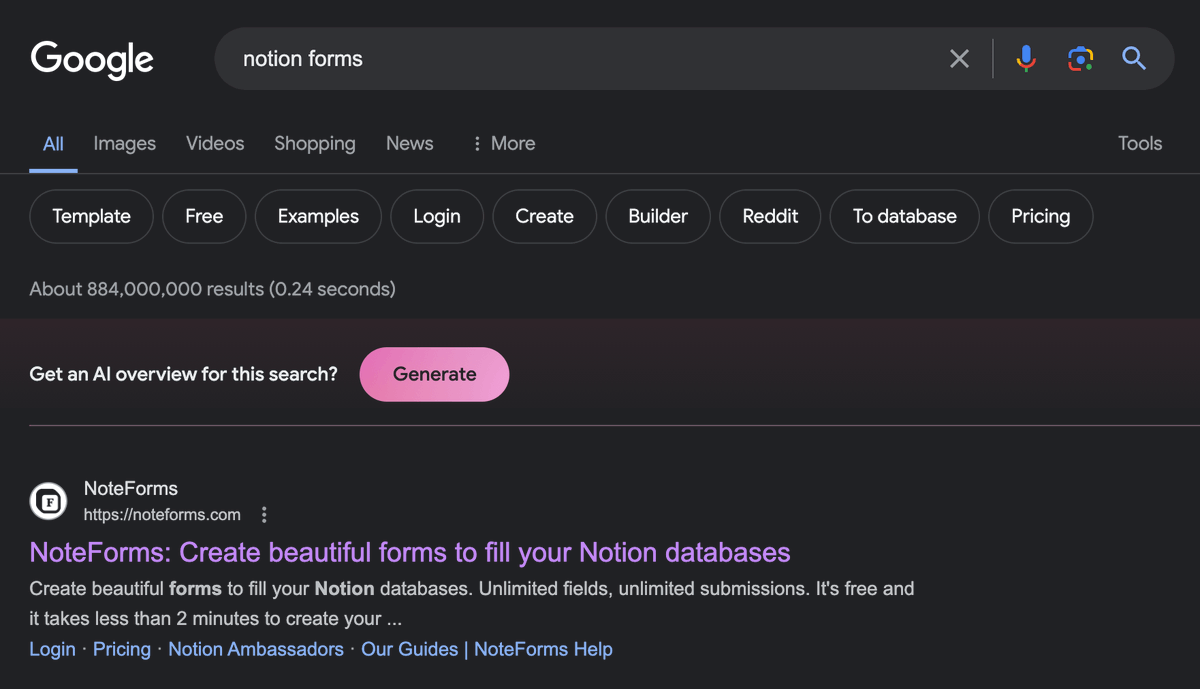Switch to the News tab
The image size is (1200, 689).
click(410, 144)
